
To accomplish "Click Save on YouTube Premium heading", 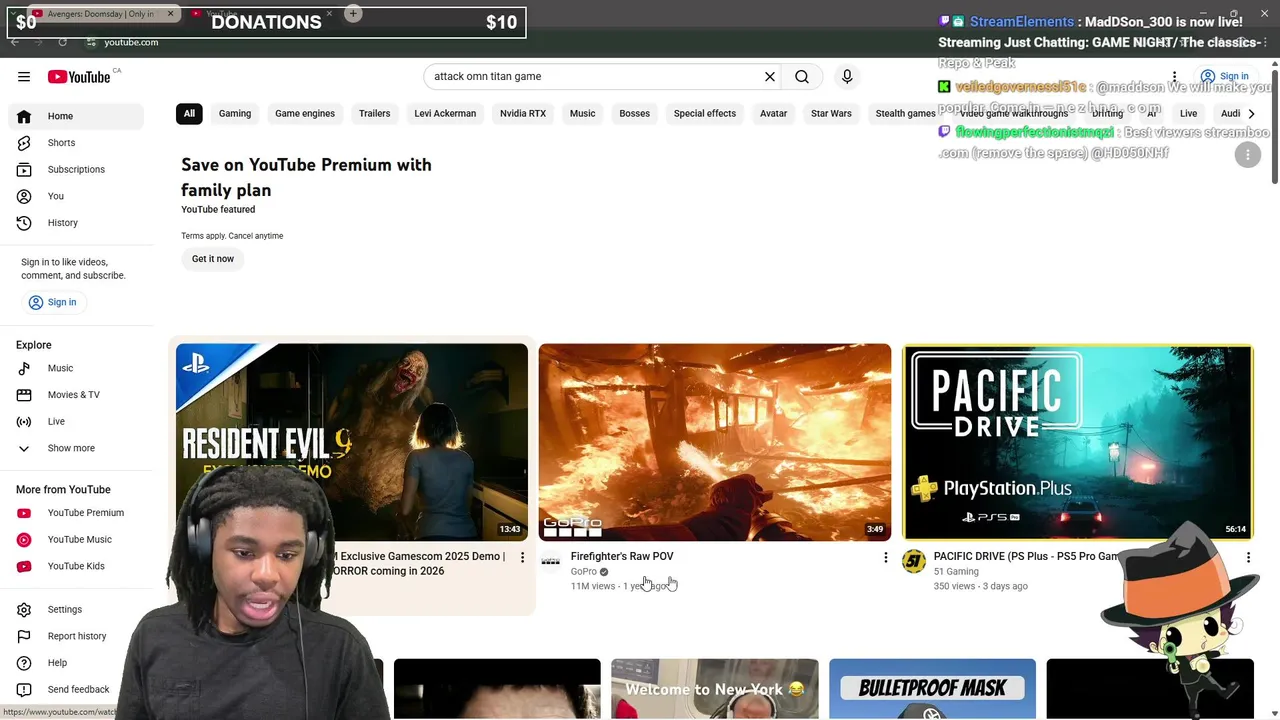I will point(306,177).
